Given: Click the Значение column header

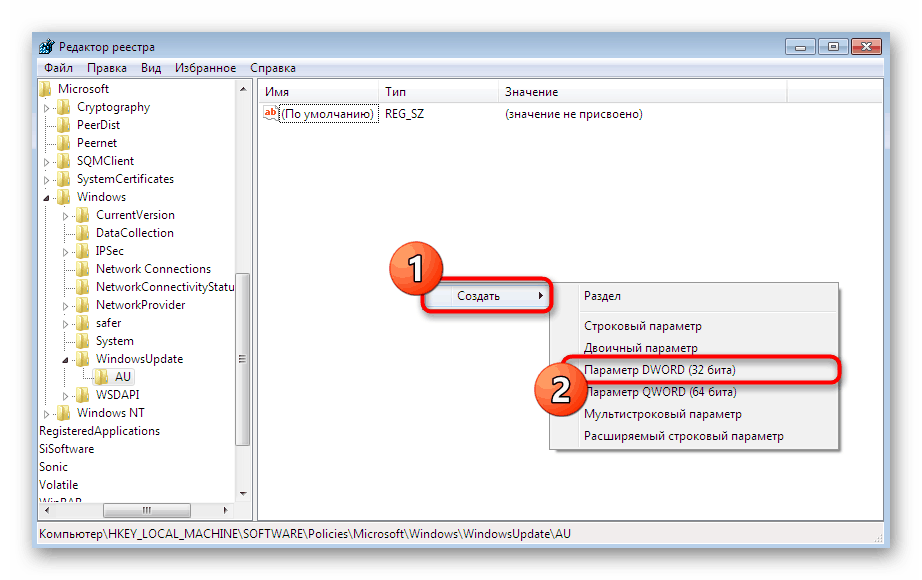Looking at the screenshot, I should [x=643, y=92].
